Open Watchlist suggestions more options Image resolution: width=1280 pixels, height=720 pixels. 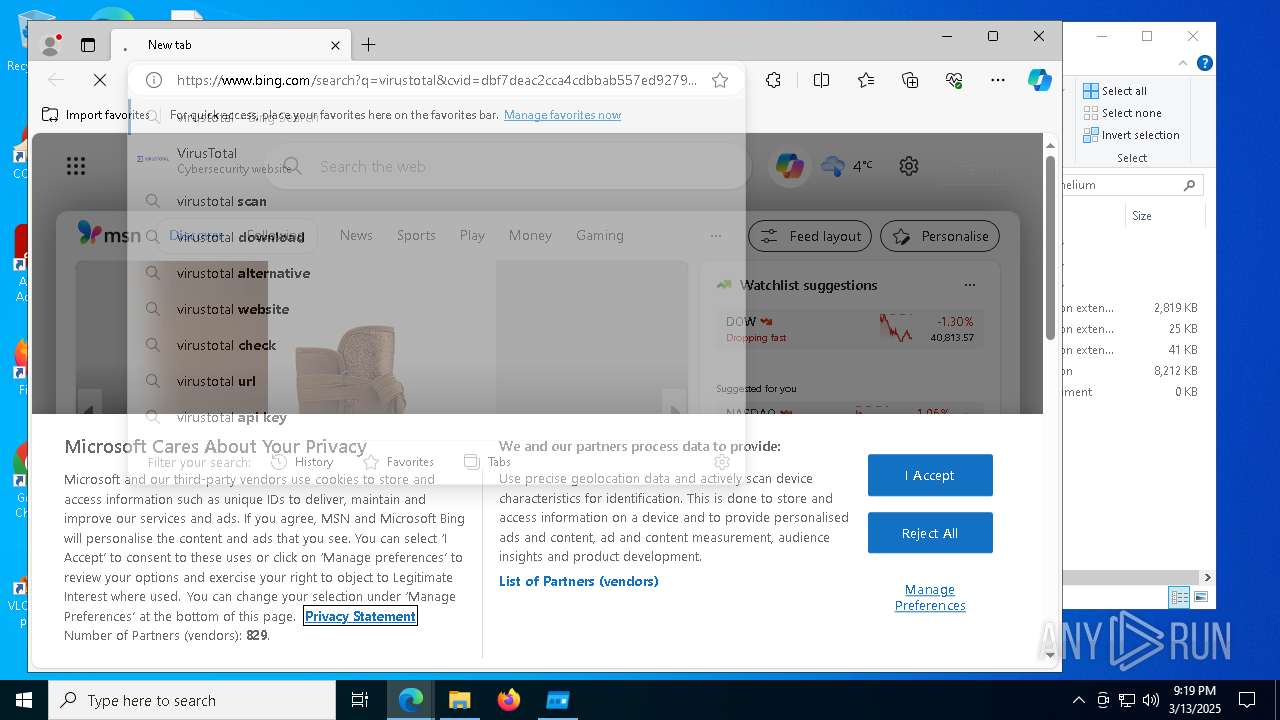pyautogui.click(x=970, y=285)
